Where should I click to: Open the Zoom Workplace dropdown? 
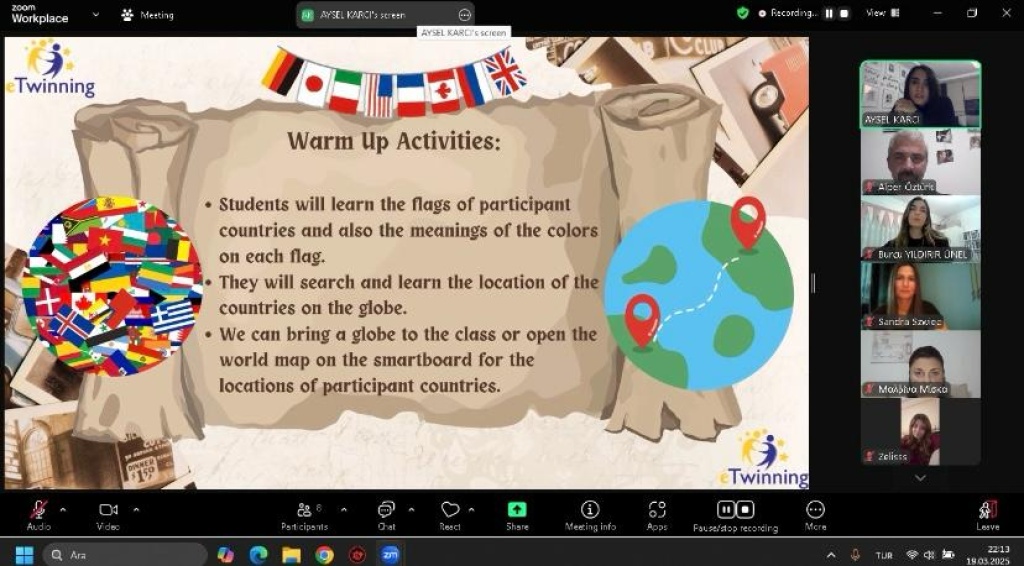click(96, 14)
